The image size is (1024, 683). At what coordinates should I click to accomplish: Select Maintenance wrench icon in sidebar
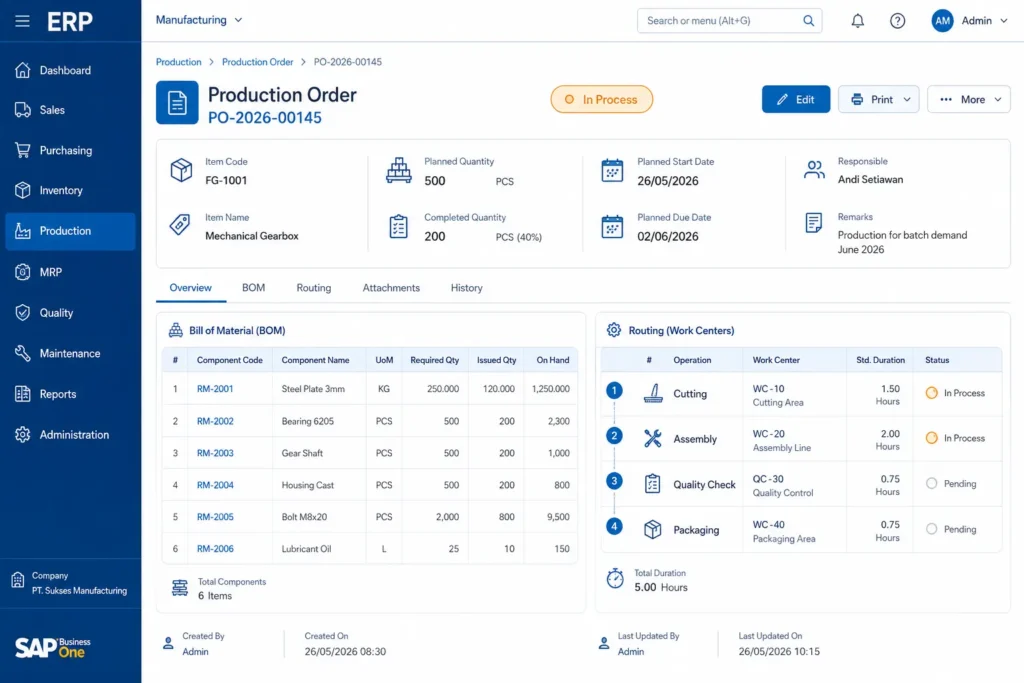tap(23, 353)
